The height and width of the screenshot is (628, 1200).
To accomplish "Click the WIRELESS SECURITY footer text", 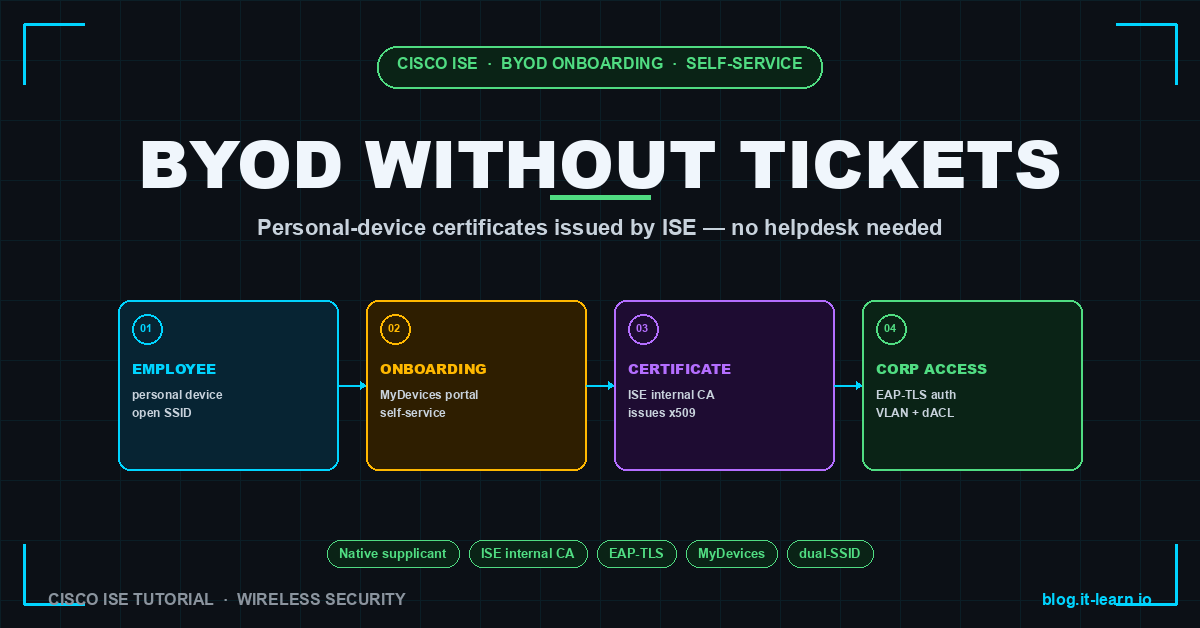I will point(321,600).
